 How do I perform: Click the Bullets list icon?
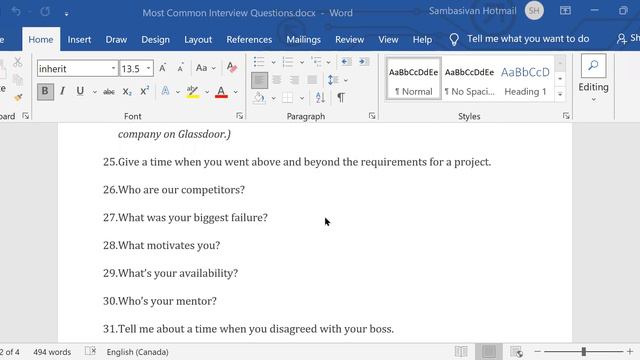tap(259, 62)
